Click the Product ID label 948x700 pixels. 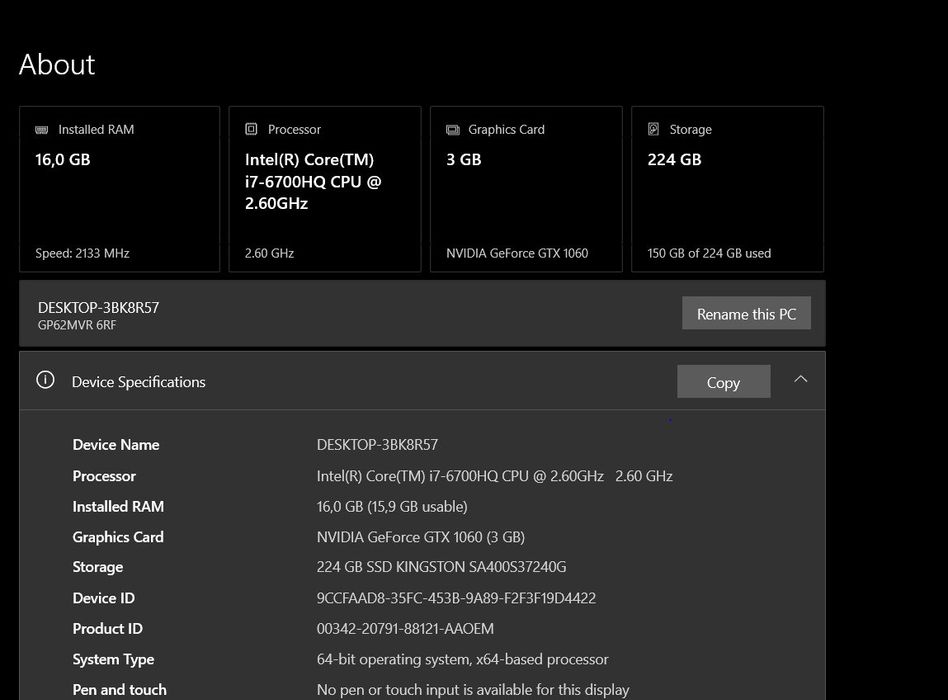click(108, 629)
